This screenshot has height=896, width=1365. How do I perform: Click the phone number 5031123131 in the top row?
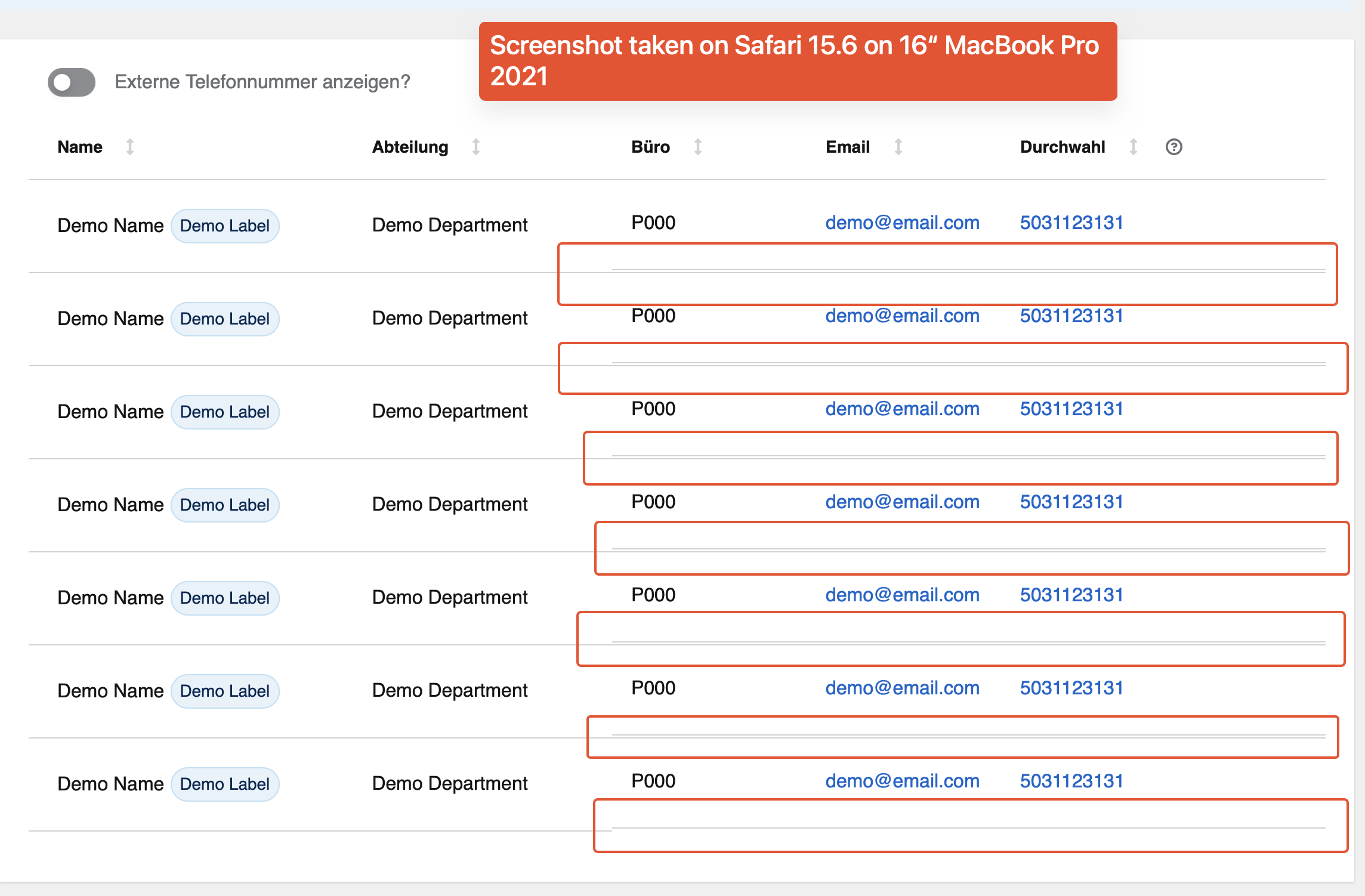point(1071,223)
